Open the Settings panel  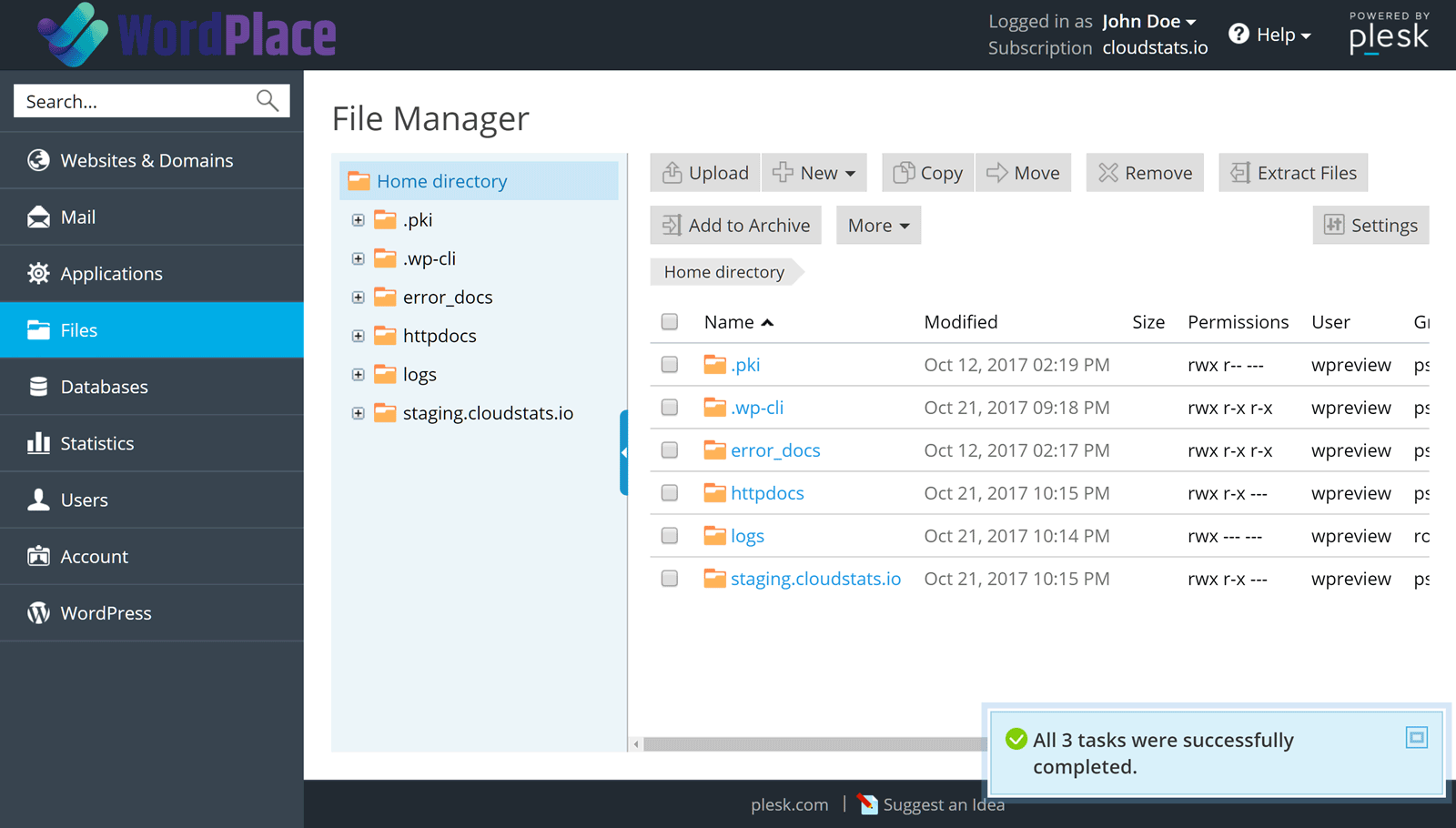coord(1370,225)
